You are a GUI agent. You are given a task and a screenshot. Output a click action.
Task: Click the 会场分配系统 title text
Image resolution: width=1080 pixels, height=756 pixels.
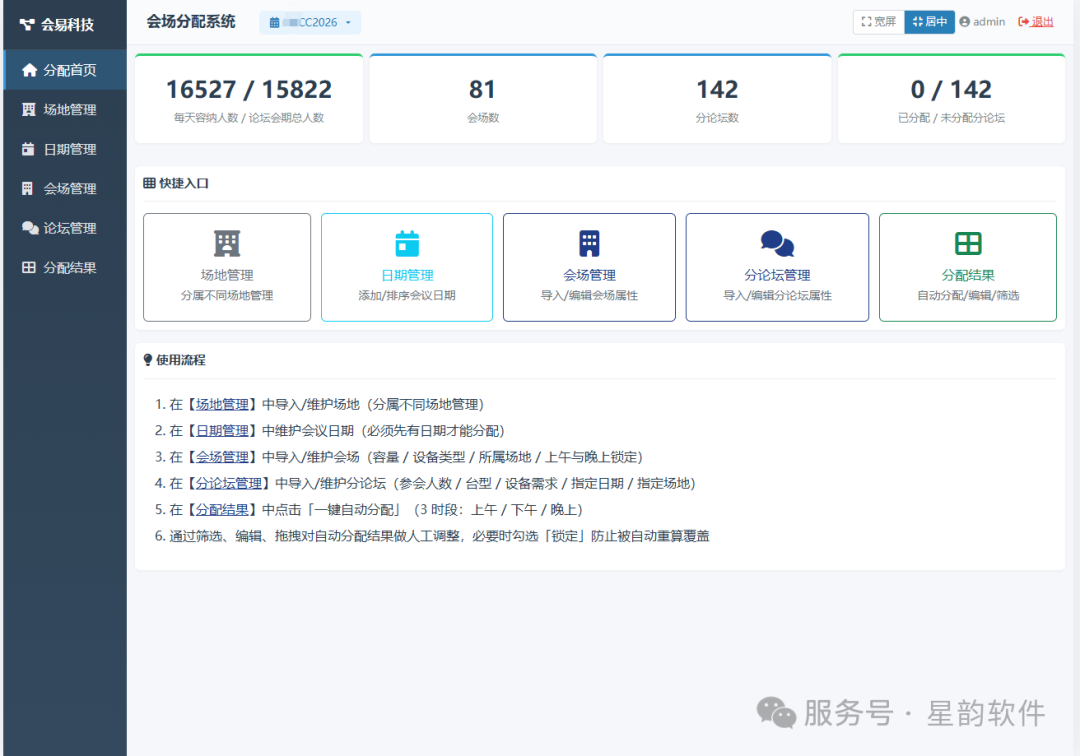coord(191,22)
